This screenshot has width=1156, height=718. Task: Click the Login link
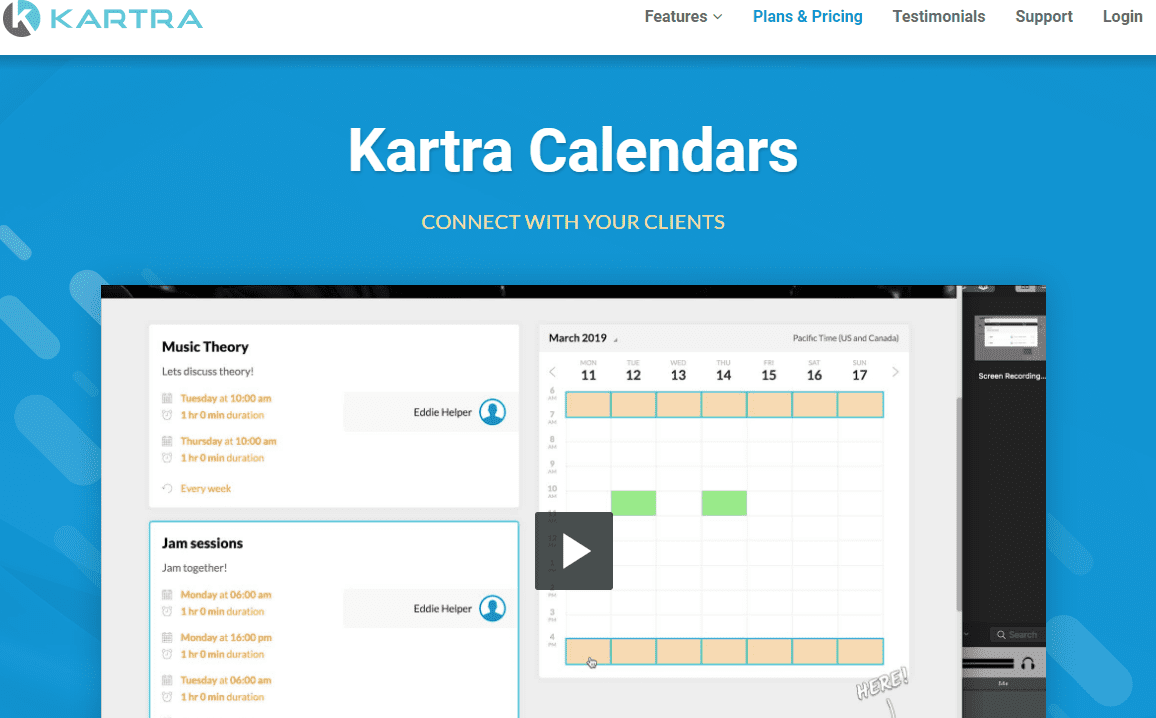(x=1122, y=17)
